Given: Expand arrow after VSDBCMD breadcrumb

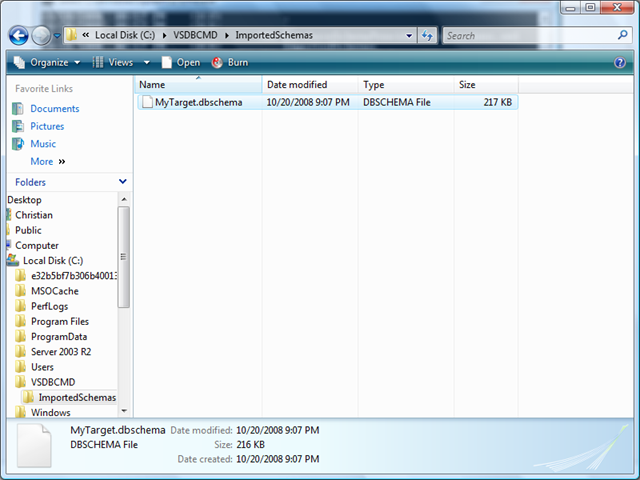Looking at the screenshot, I should [227, 36].
